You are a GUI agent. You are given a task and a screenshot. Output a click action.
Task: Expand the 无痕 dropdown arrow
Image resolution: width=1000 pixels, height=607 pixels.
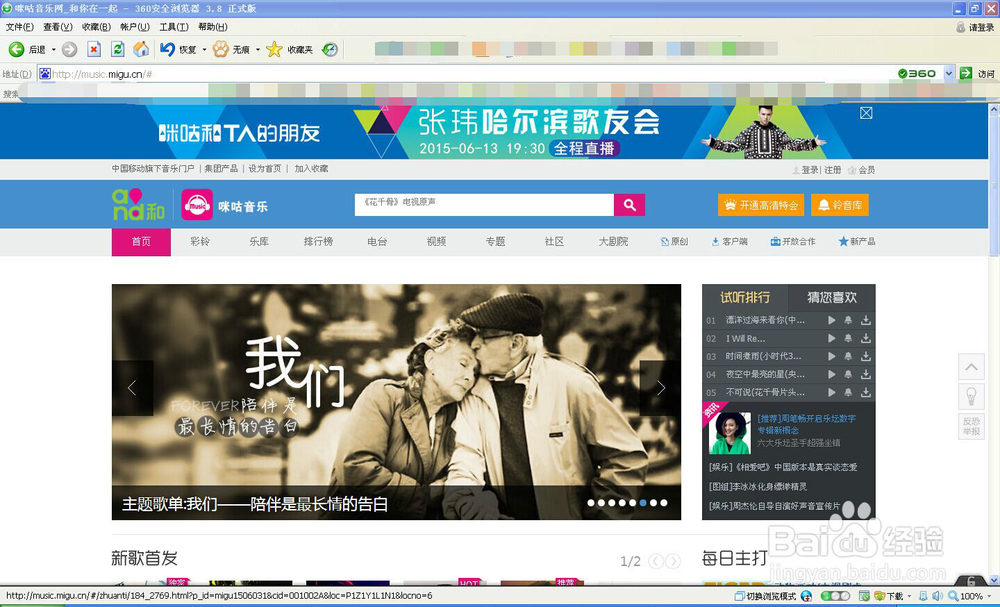click(258, 50)
